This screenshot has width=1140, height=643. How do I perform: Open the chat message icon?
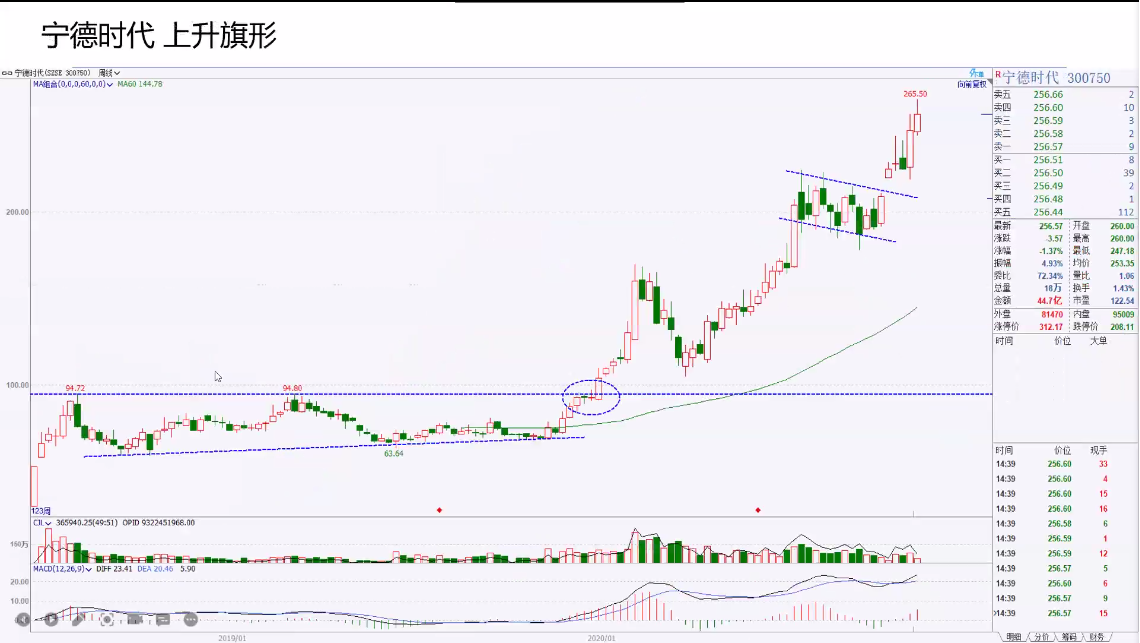click(163, 620)
